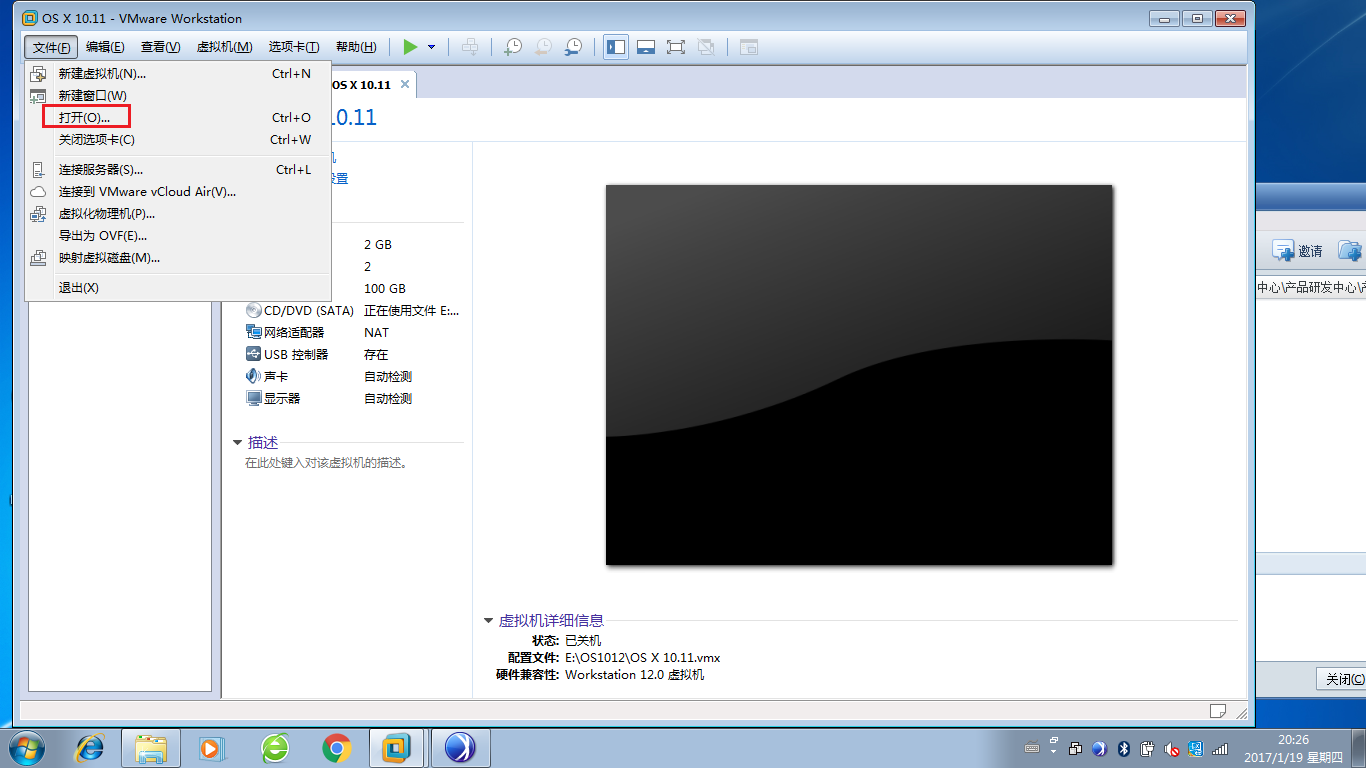Choose 新建窗口(W) from the file menu
The image size is (1366, 768).
(x=178, y=95)
